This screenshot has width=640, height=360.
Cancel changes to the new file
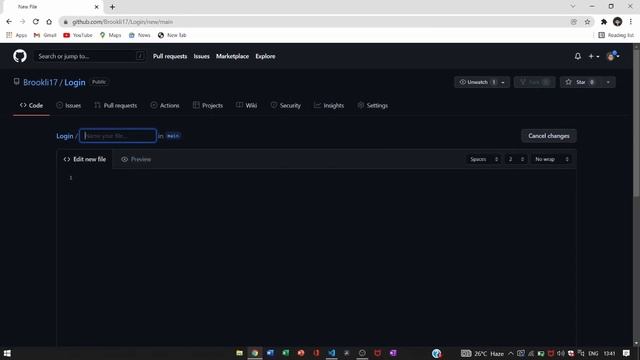click(549, 136)
